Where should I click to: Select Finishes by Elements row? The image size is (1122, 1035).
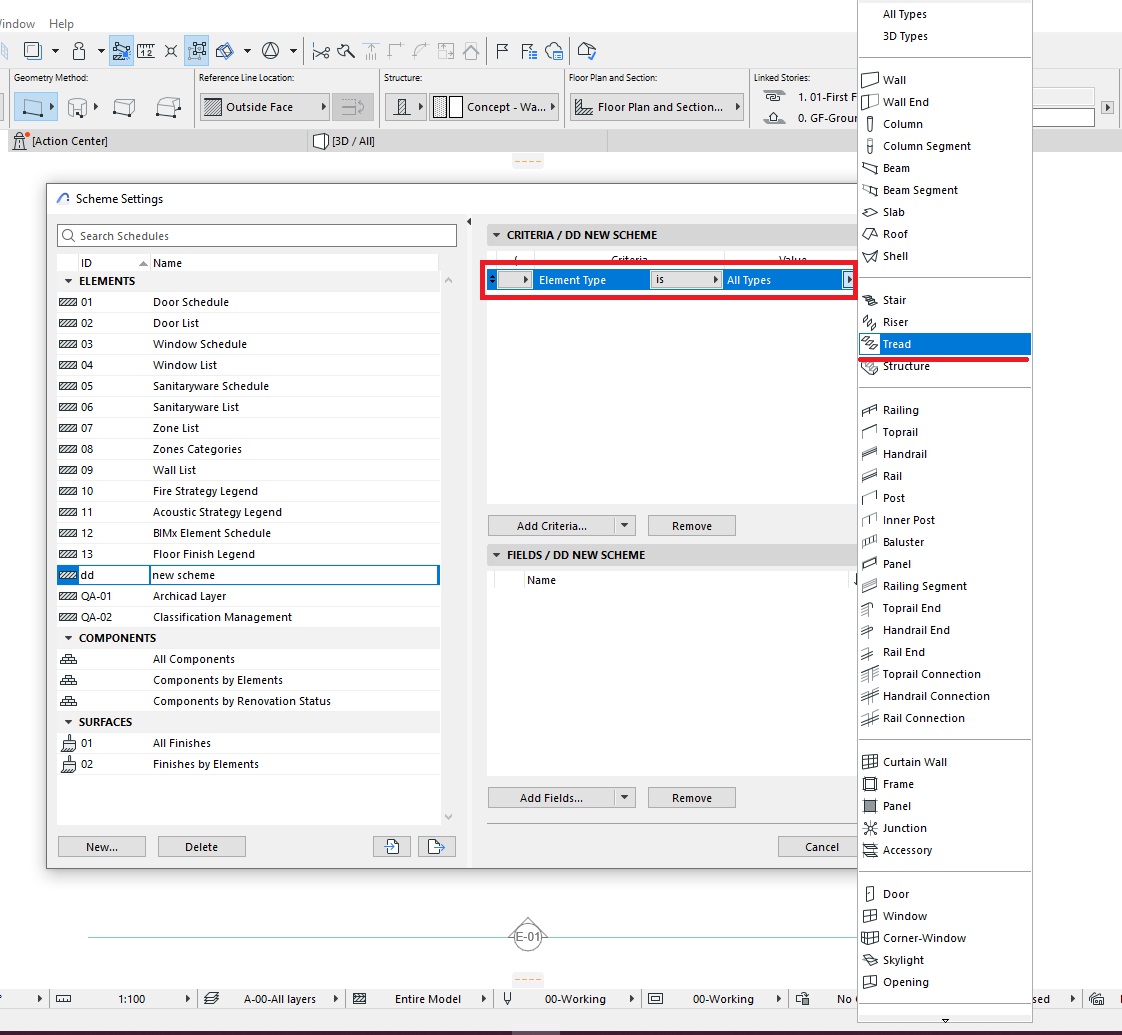click(248, 764)
